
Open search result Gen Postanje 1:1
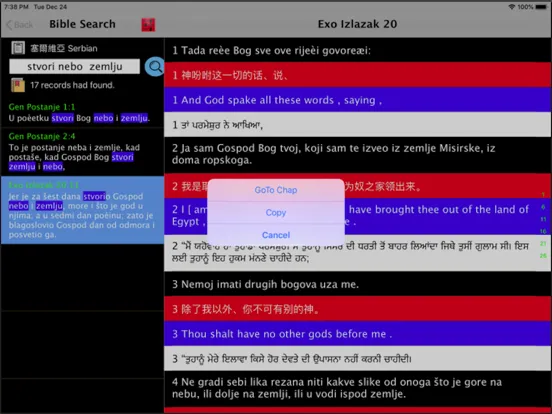click(x=82, y=113)
